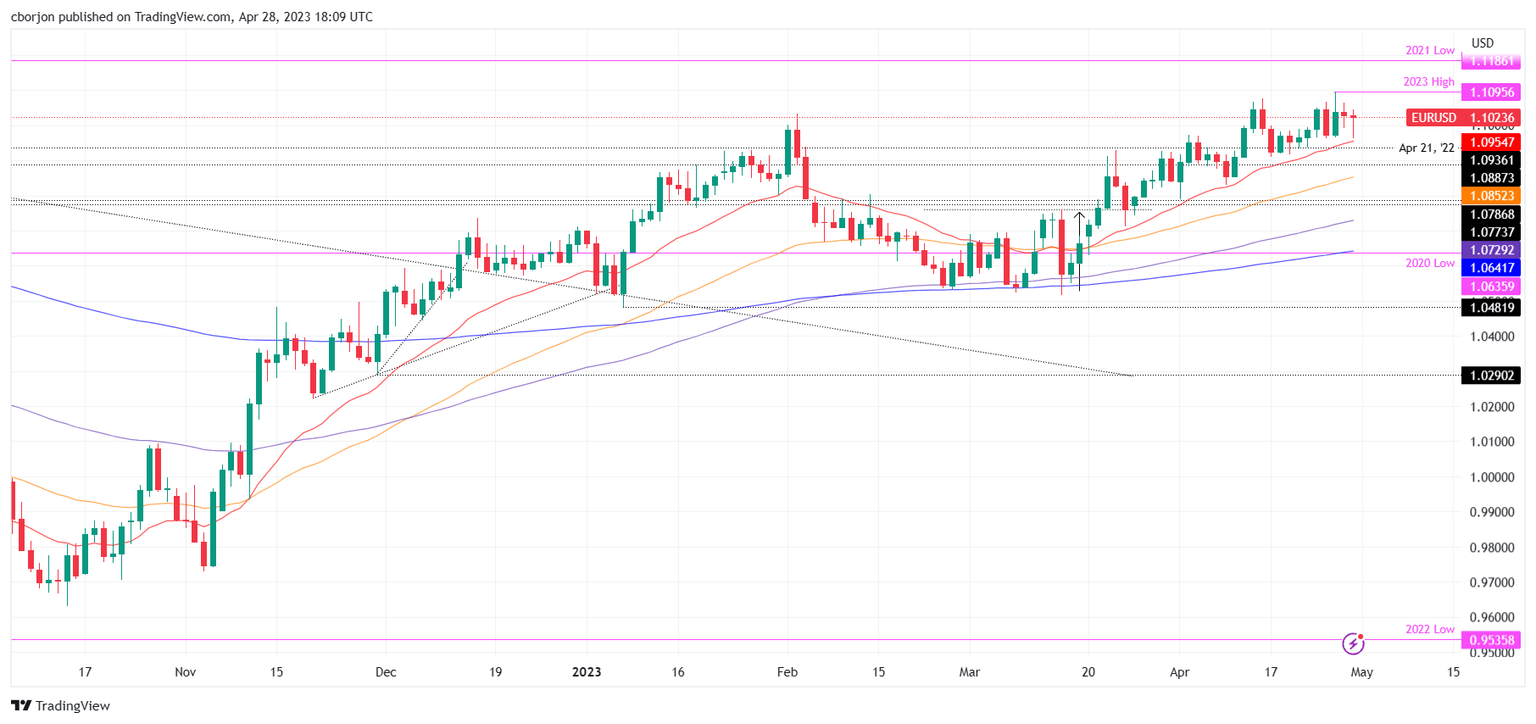
Task: Click the magenta 2021 Low price label 1.11861
Action: pos(1491,61)
